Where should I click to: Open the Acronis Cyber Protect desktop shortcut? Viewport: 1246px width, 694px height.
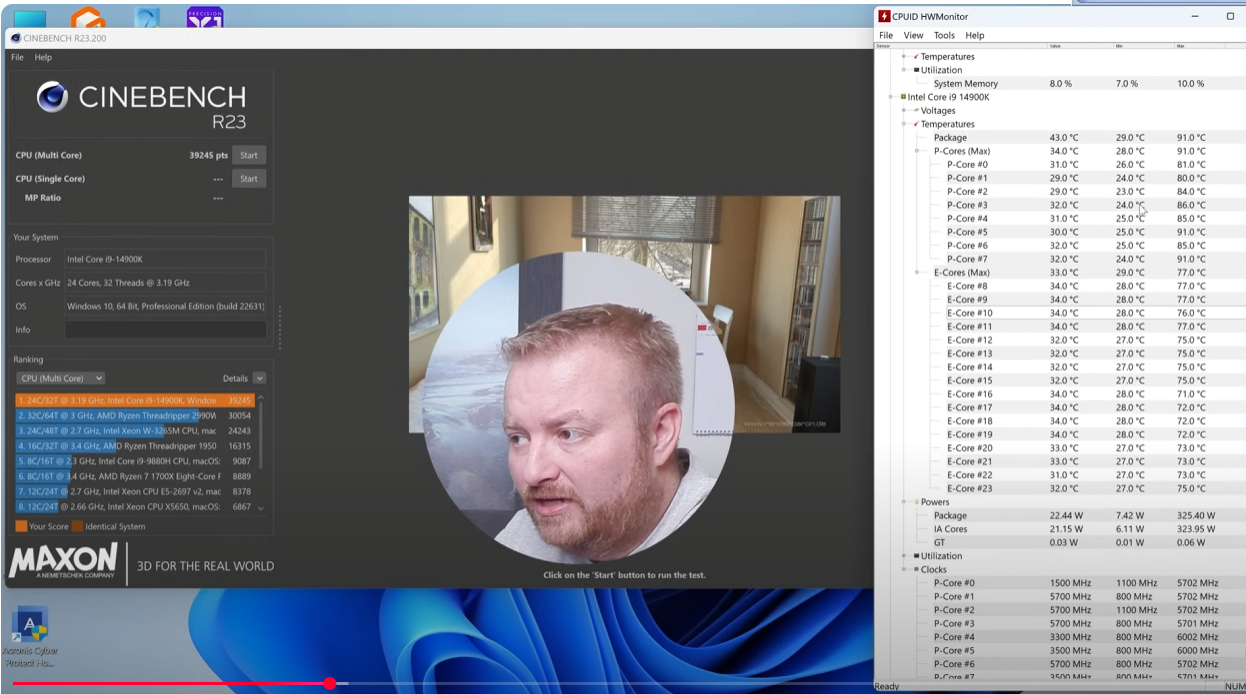30,638
